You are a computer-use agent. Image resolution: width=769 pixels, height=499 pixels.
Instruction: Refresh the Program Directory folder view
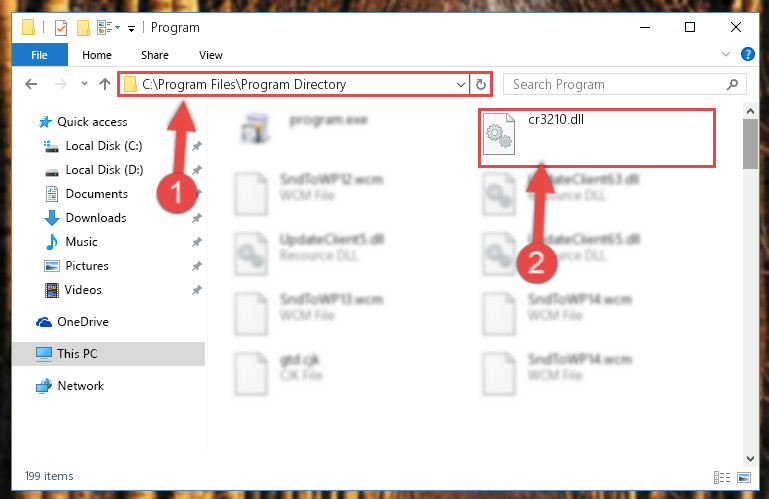click(481, 84)
